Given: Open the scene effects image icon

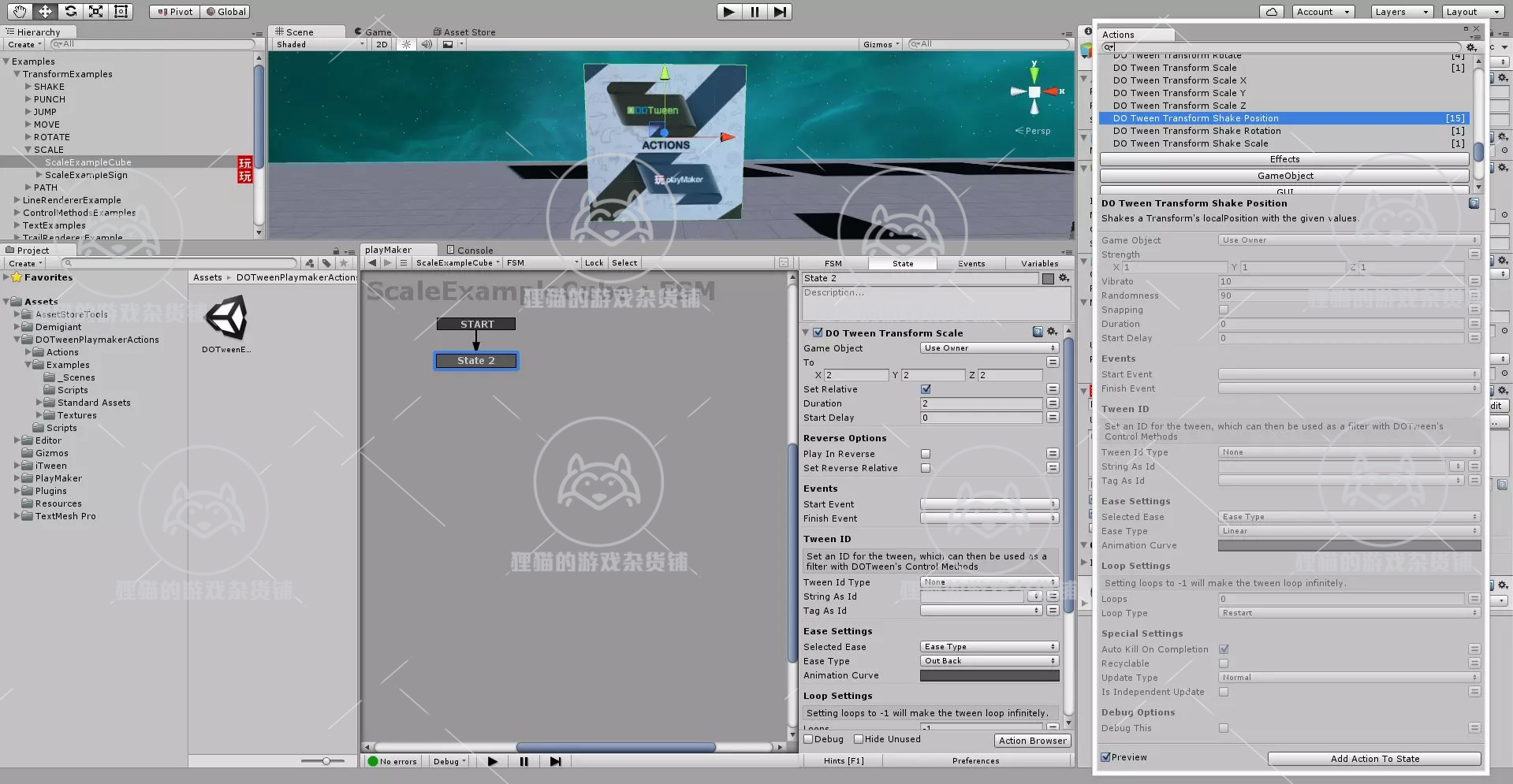Looking at the screenshot, I should coord(448,44).
